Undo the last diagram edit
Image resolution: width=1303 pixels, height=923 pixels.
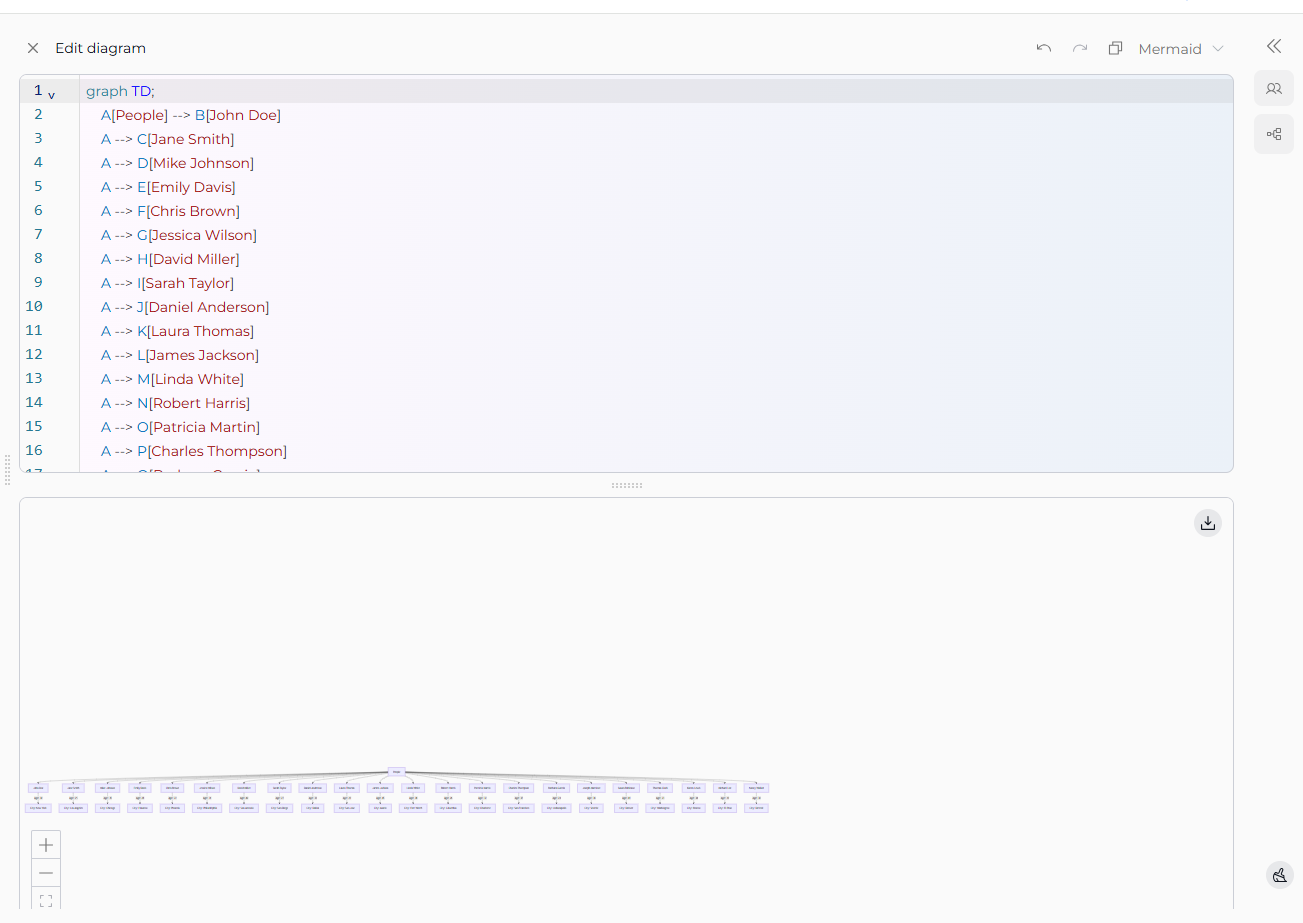coord(1044,48)
